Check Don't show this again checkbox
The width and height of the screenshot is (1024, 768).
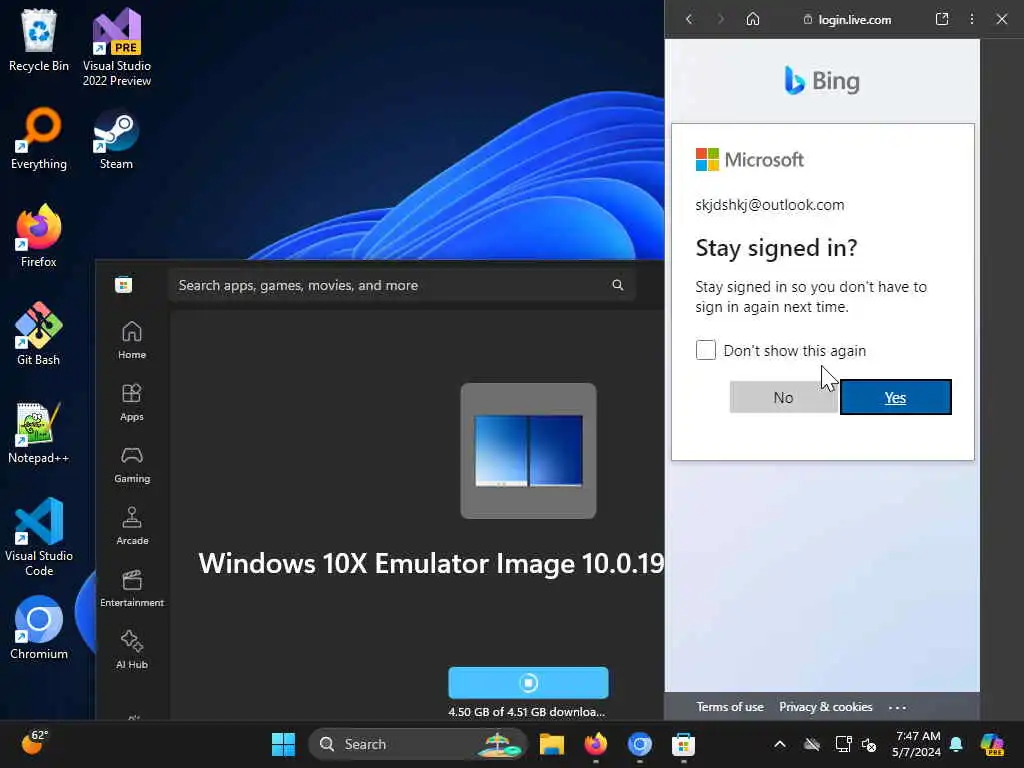(706, 350)
